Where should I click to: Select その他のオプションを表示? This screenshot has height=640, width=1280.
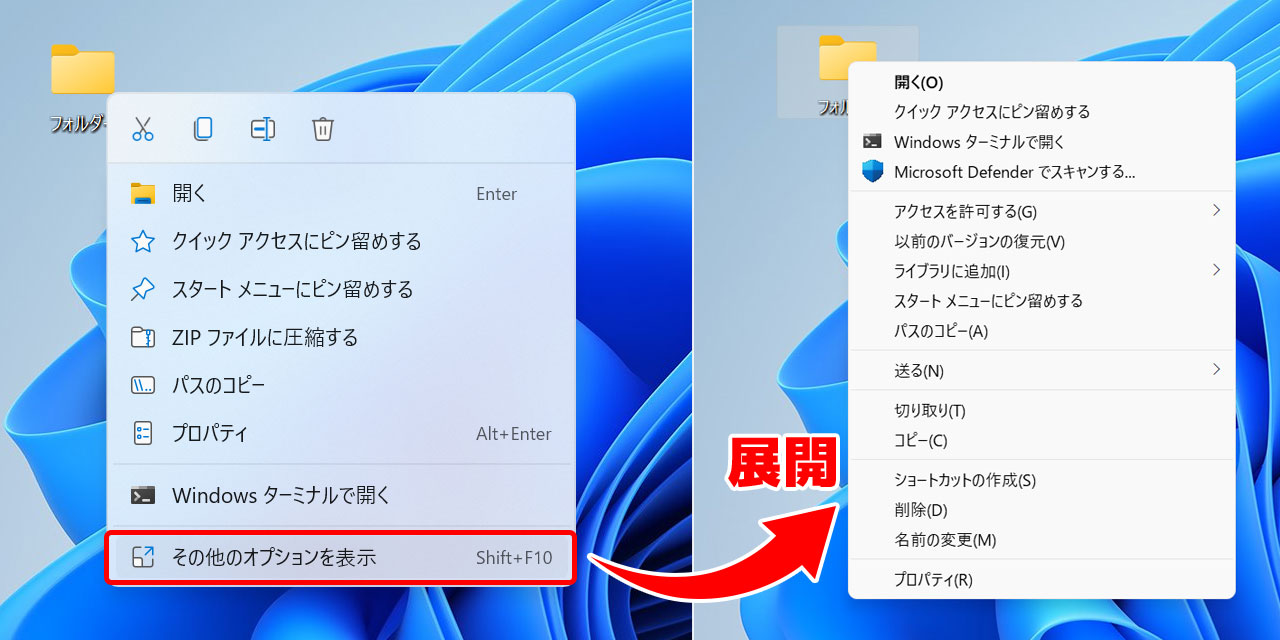click(x=341, y=558)
